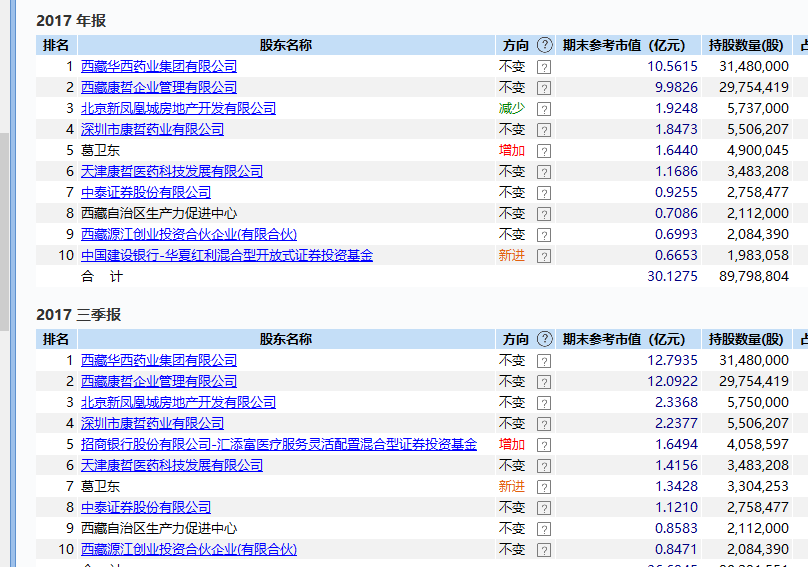Click question icon for 西藏华西药业集团 row in 2017 三季报
This screenshot has width=808, height=567.
click(x=544, y=361)
